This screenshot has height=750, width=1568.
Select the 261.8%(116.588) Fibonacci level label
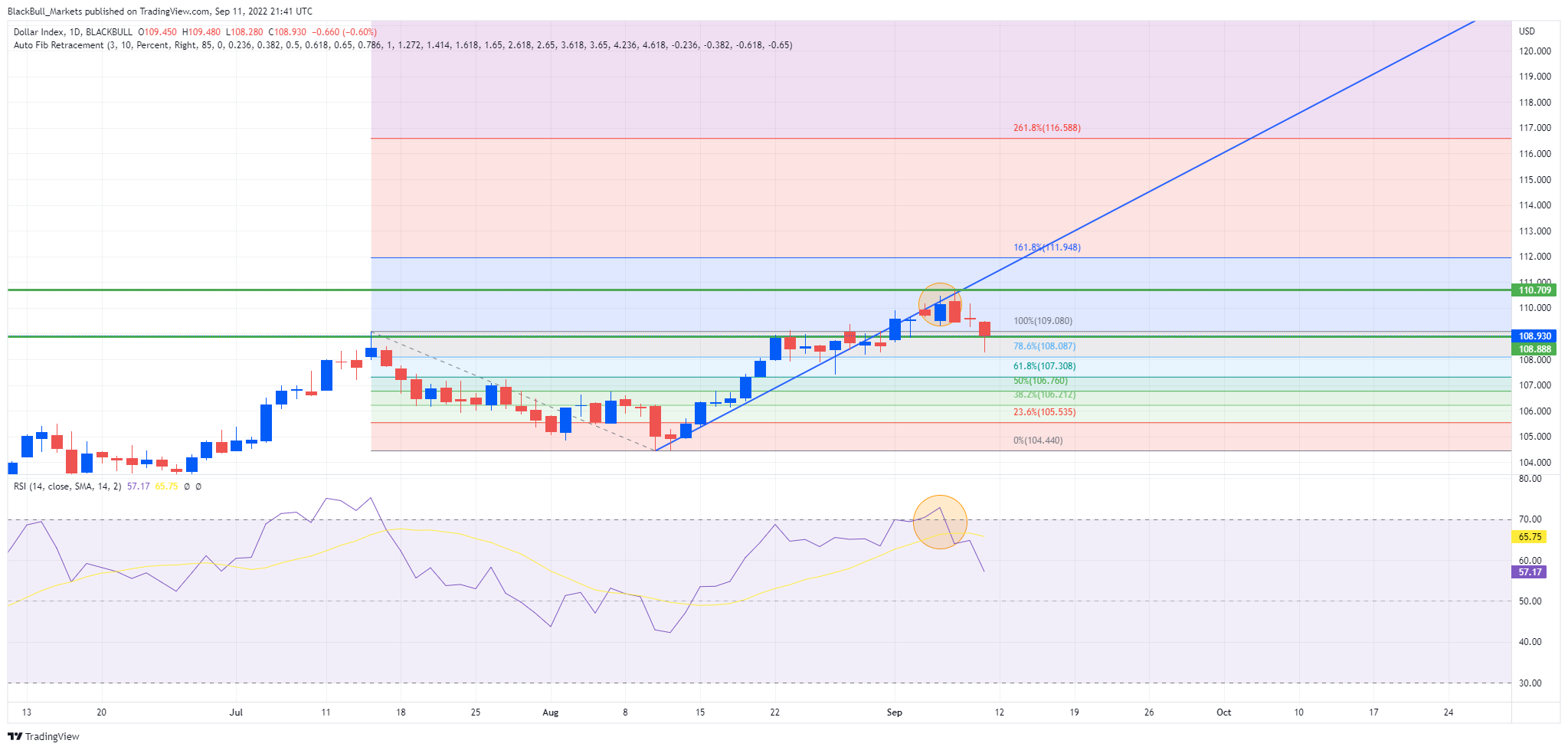[x=1046, y=128]
